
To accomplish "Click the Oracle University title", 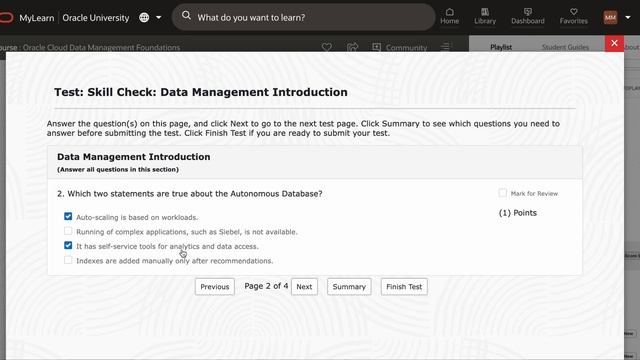I will (96, 18).
